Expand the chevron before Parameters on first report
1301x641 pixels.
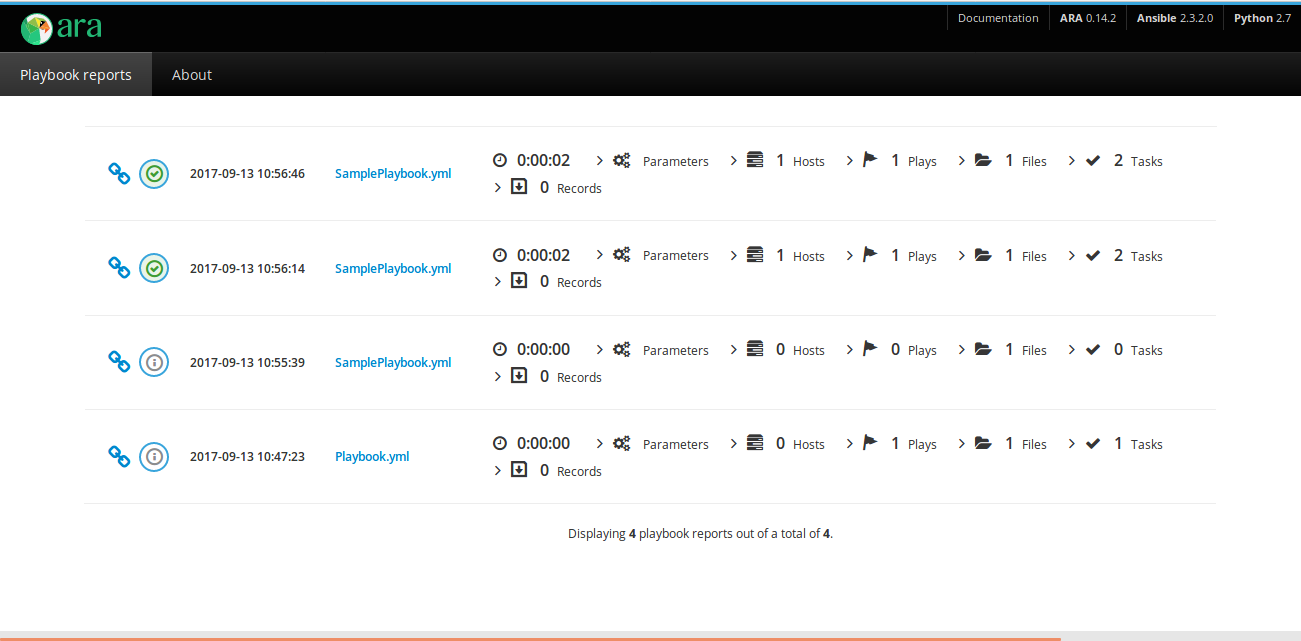pyautogui.click(x=599, y=159)
